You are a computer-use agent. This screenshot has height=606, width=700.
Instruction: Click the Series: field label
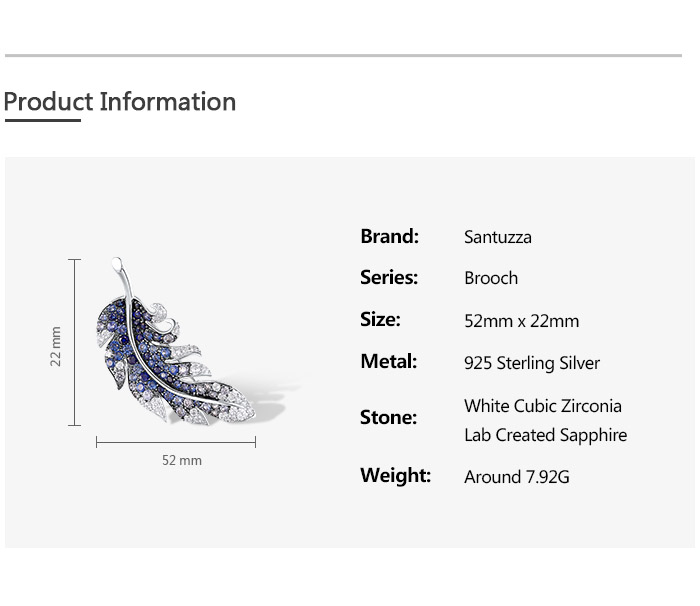(389, 278)
